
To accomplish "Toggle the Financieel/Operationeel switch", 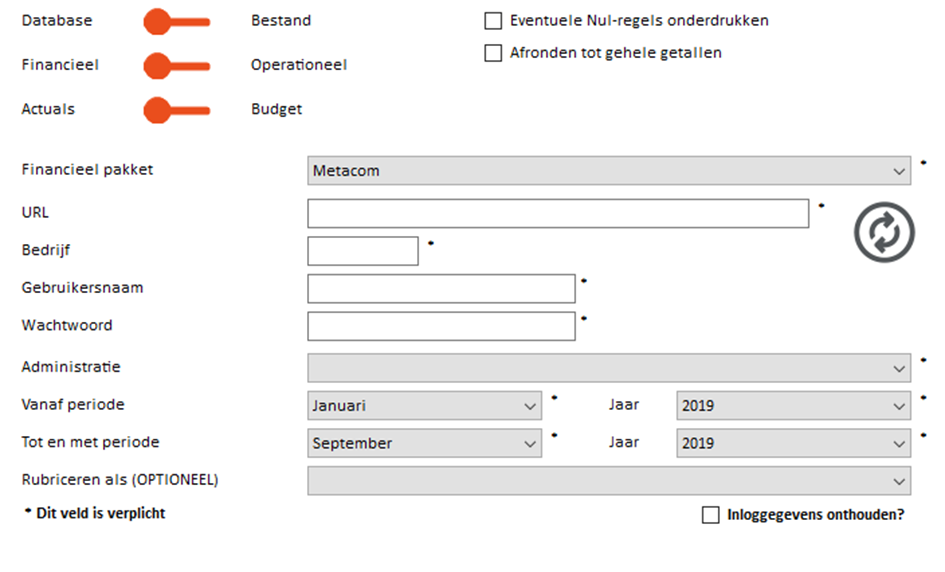I will [x=177, y=66].
